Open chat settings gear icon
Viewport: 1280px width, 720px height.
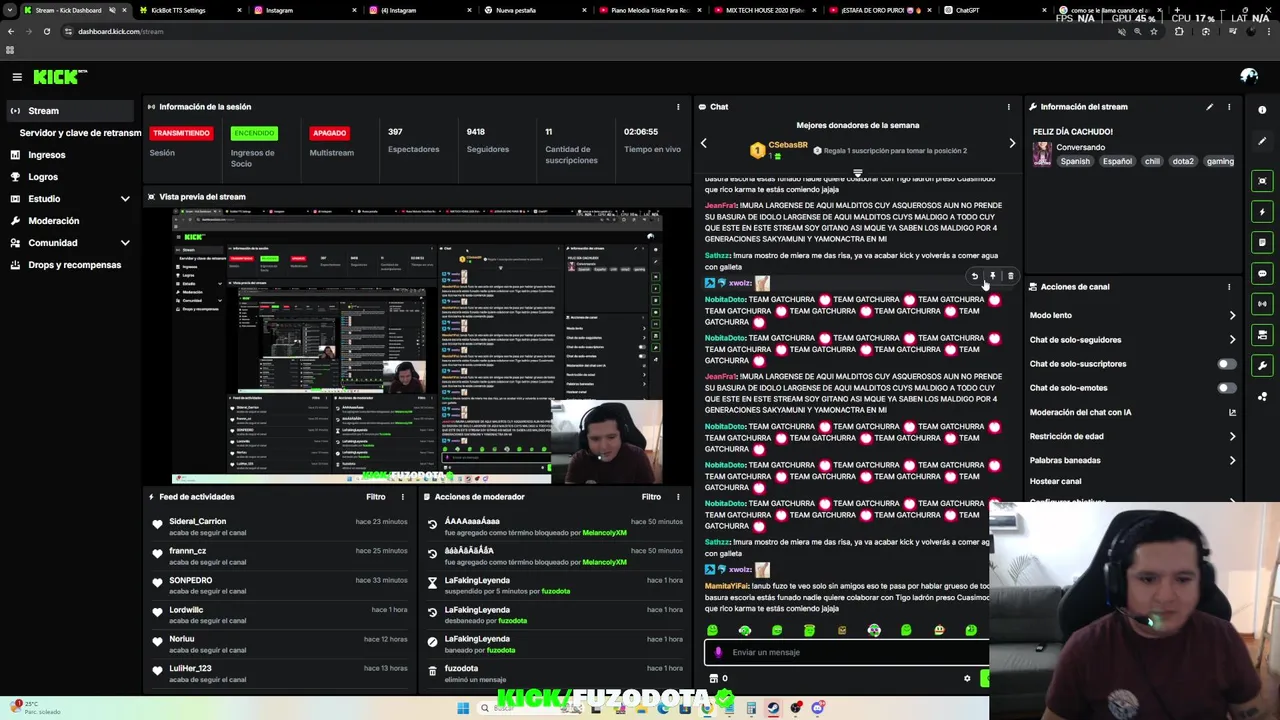[967, 679]
